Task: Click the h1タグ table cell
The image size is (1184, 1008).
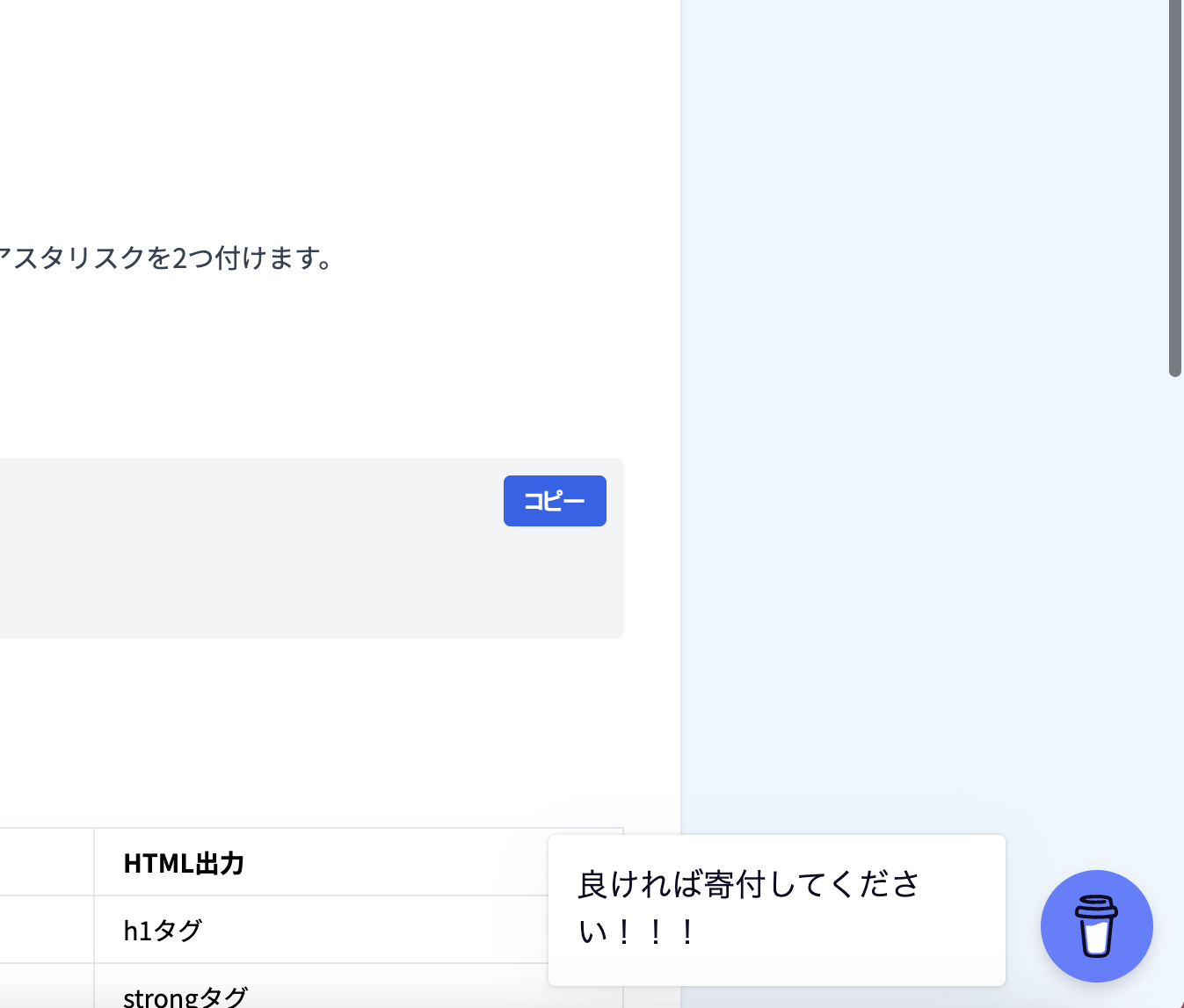Action: tap(163, 930)
